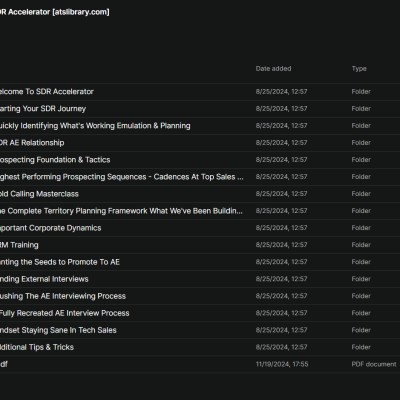Sort by the 'Type' column header
The width and height of the screenshot is (400, 400).
tap(359, 69)
